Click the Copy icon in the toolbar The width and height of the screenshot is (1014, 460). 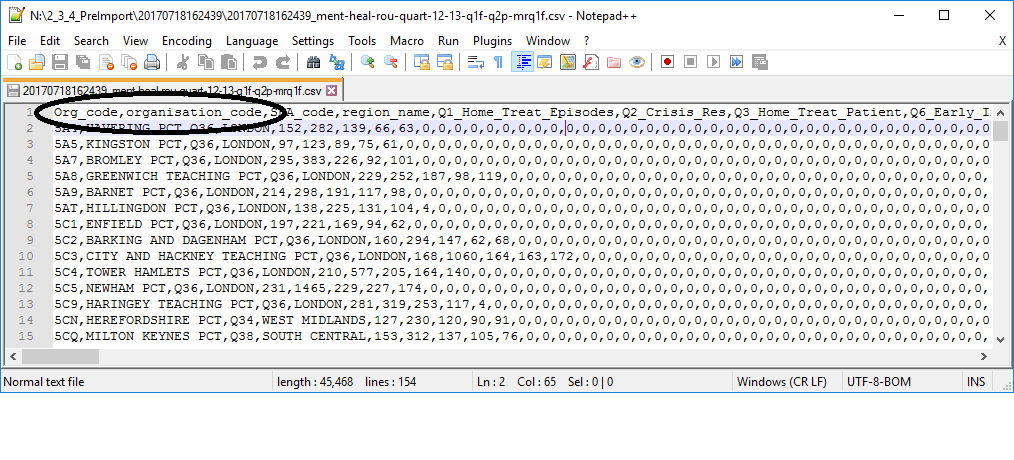click(x=206, y=62)
